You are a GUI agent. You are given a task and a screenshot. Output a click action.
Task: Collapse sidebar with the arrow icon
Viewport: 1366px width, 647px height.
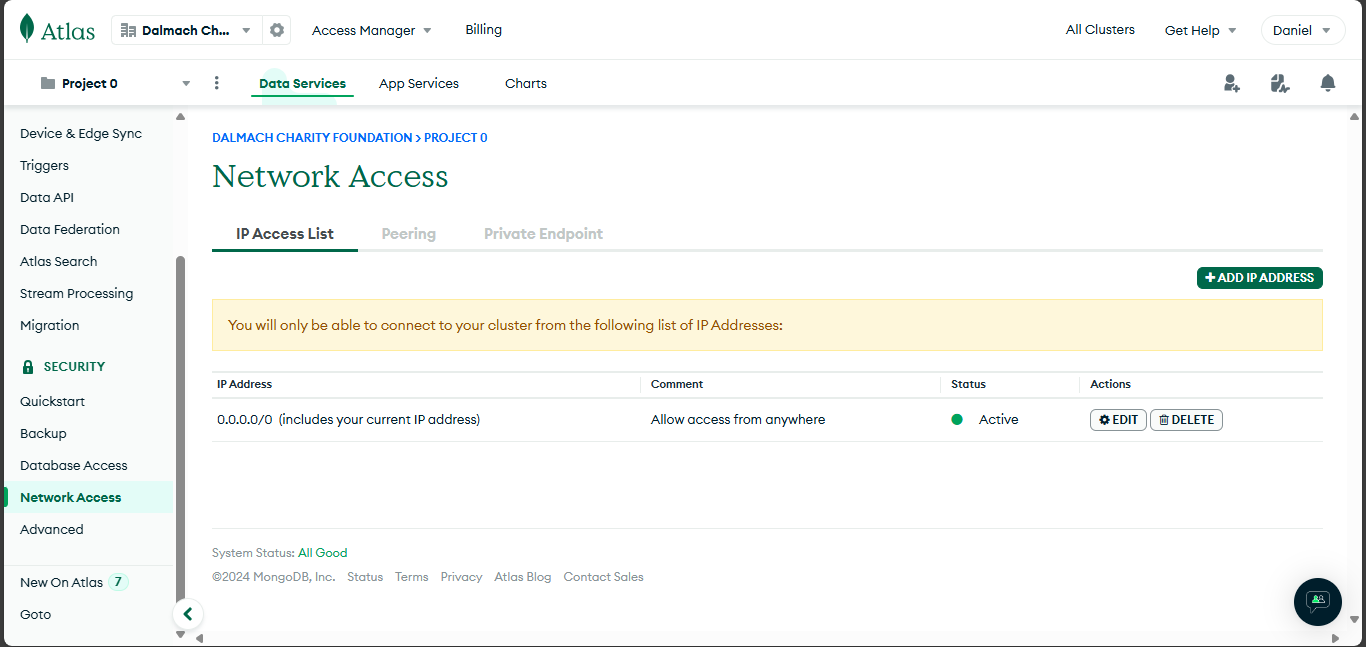[188, 614]
